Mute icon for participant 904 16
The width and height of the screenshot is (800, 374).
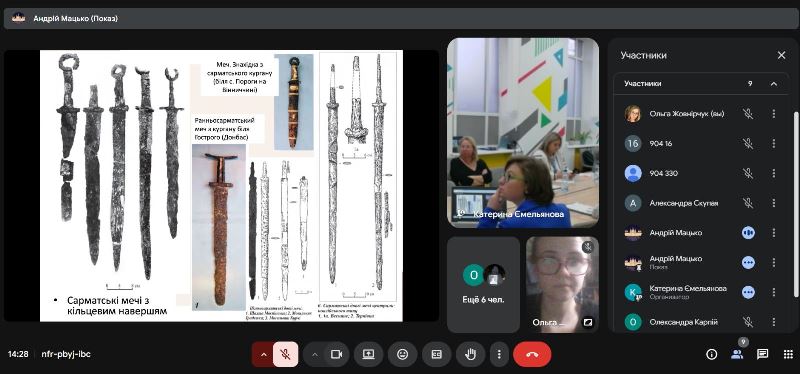point(748,143)
